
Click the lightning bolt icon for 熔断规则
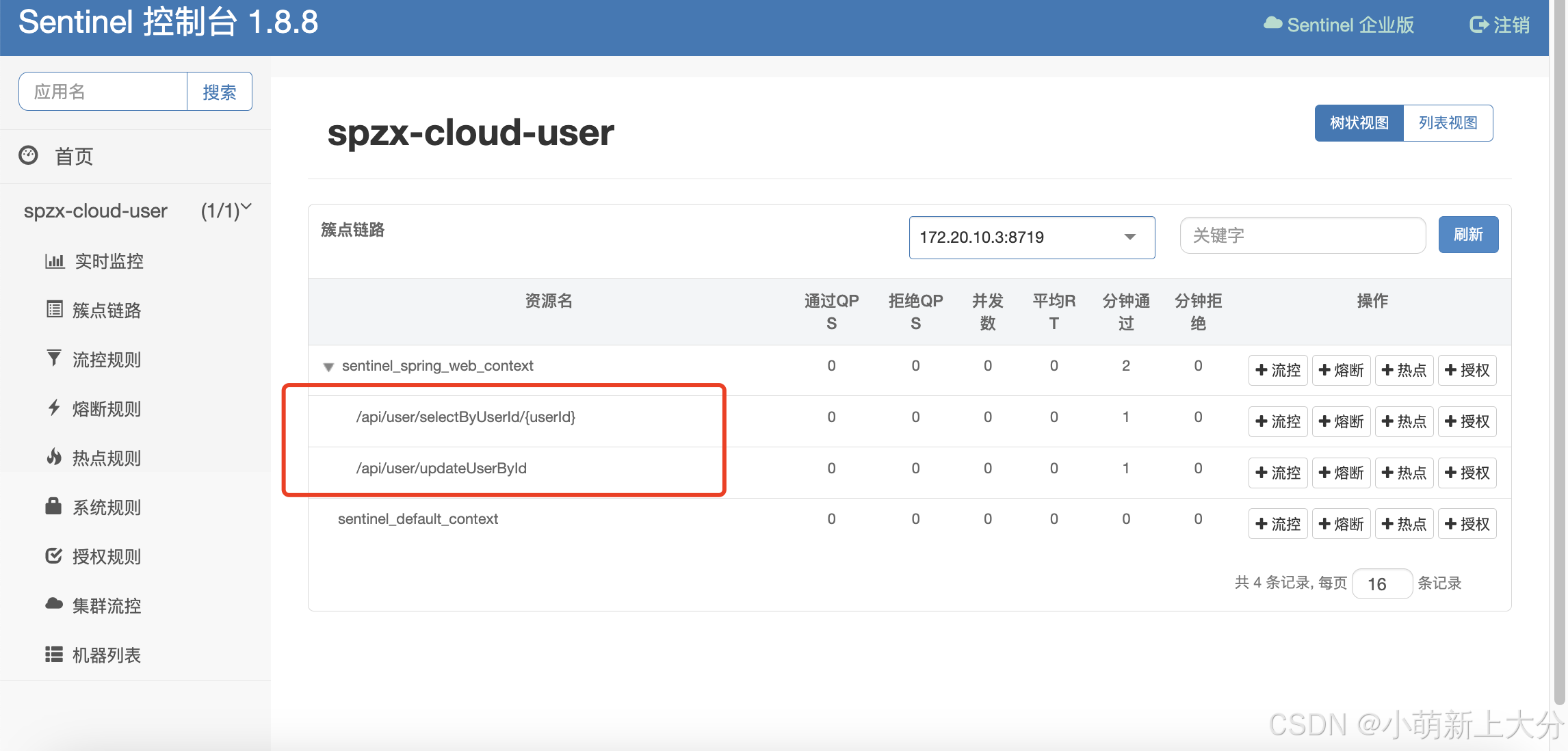click(54, 408)
